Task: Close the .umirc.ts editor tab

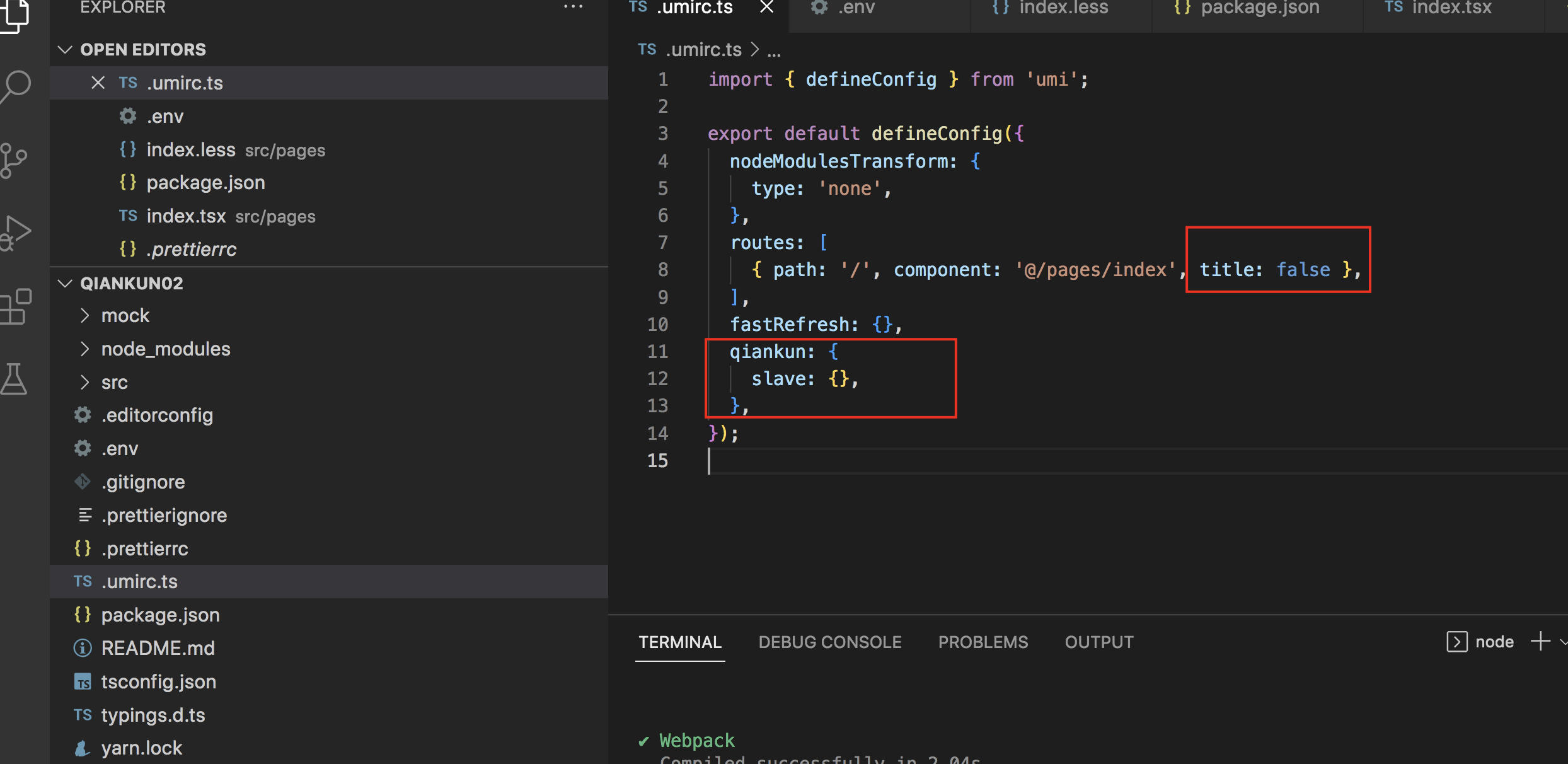Action: click(x=766, y=8)
